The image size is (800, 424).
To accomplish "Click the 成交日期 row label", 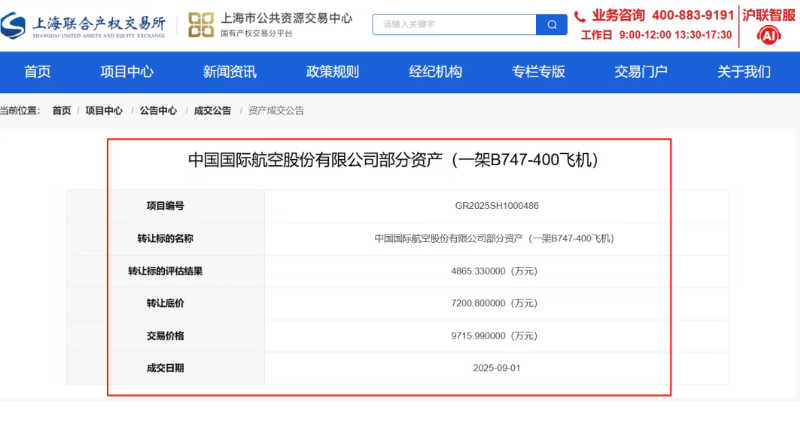I will point(165,368).
